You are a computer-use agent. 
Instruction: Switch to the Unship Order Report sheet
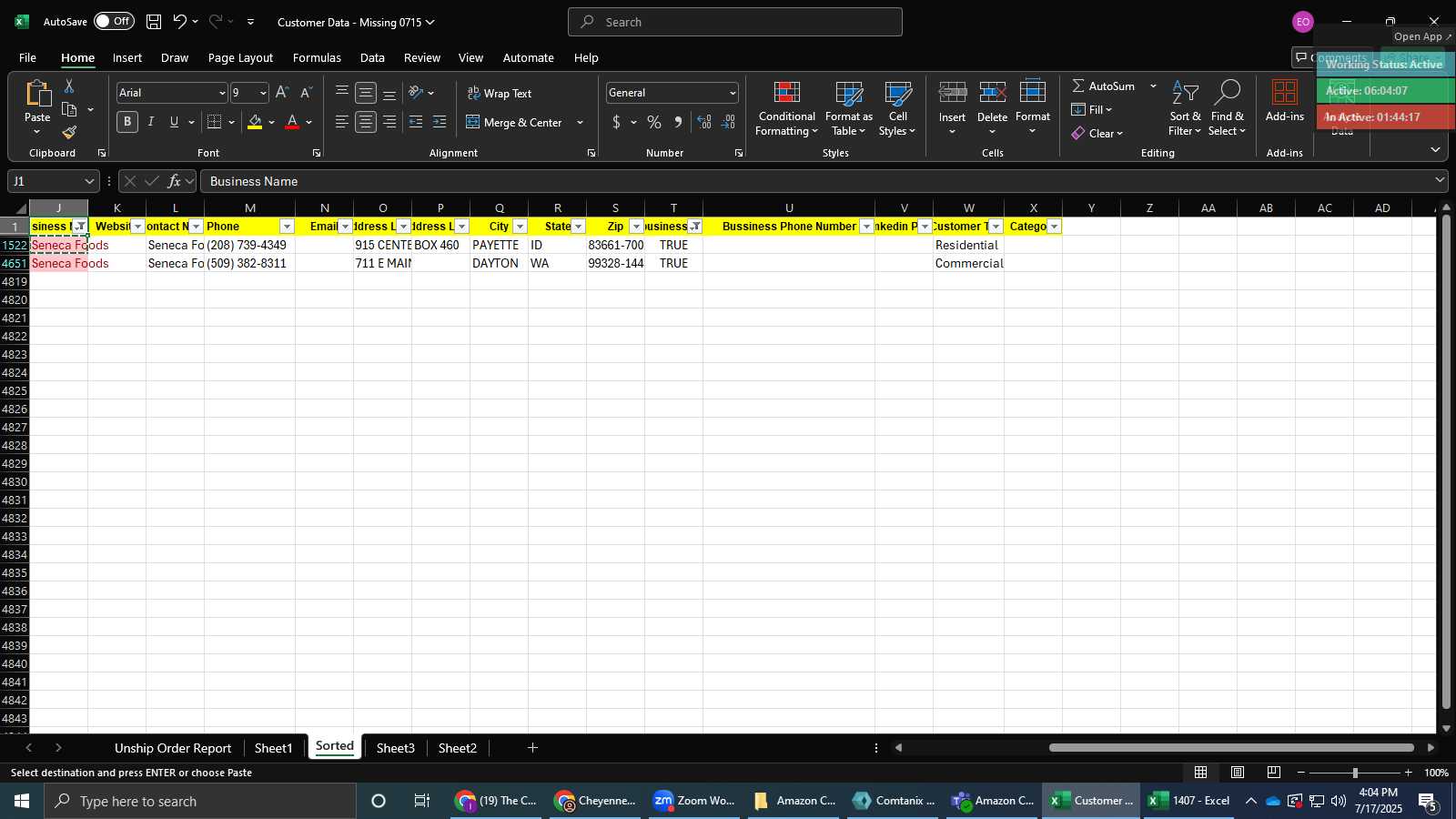click(x=173, y=748)
